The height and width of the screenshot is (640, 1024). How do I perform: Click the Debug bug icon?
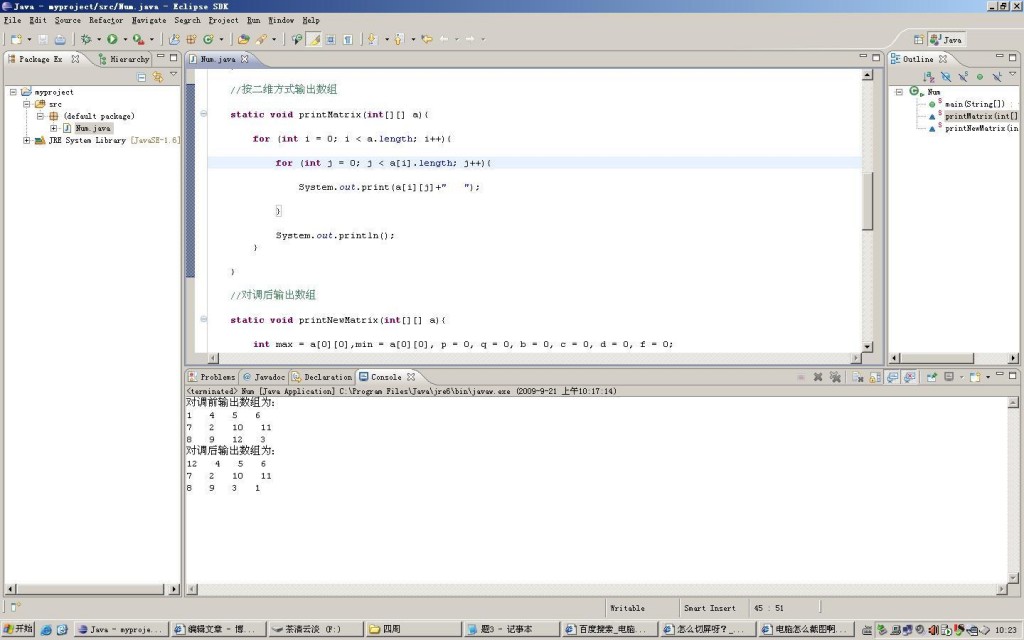(x=86, y=39)
